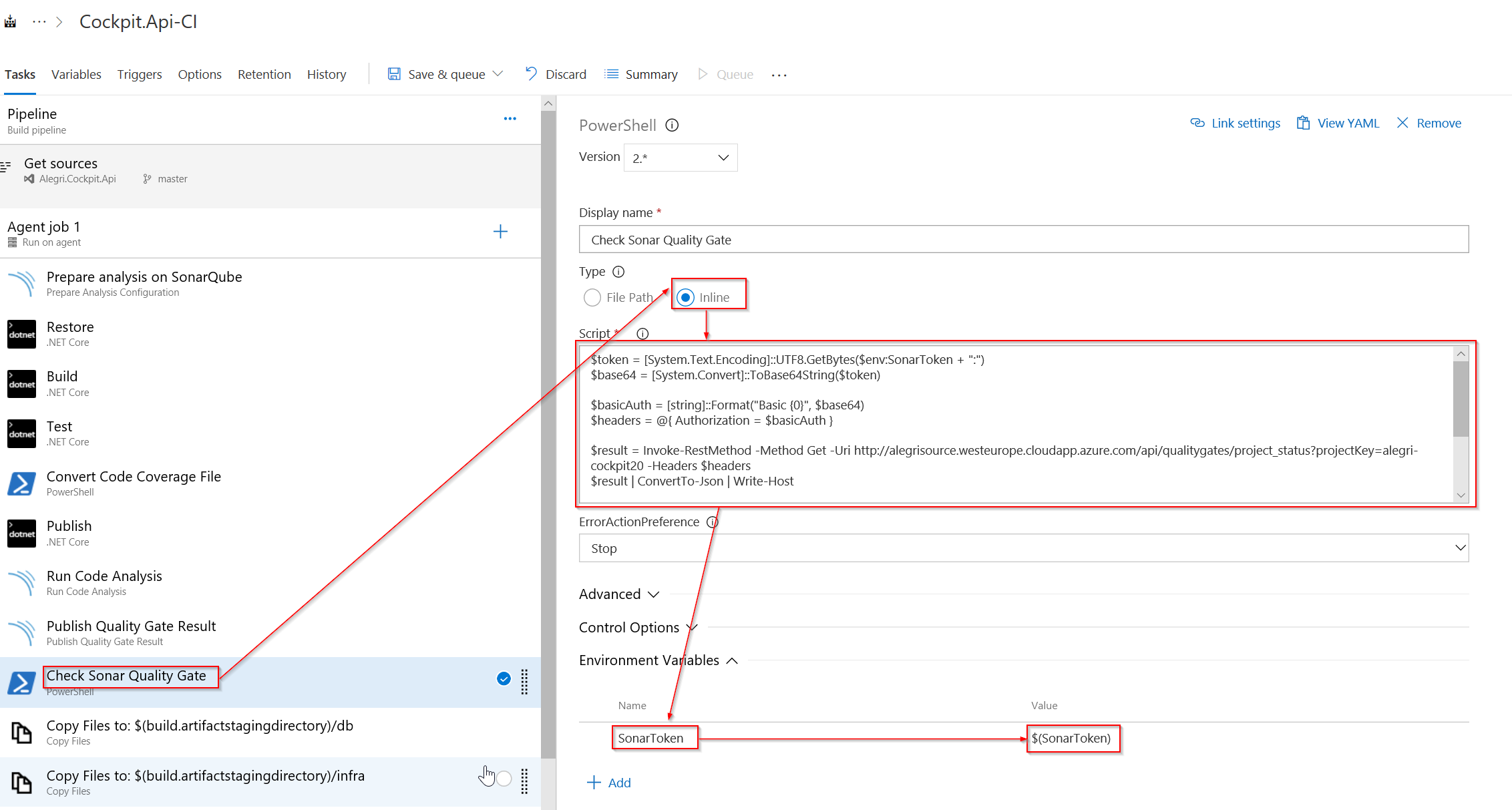Add a new environment variable
Screen dimensions: 1512x810
point(608,783)
